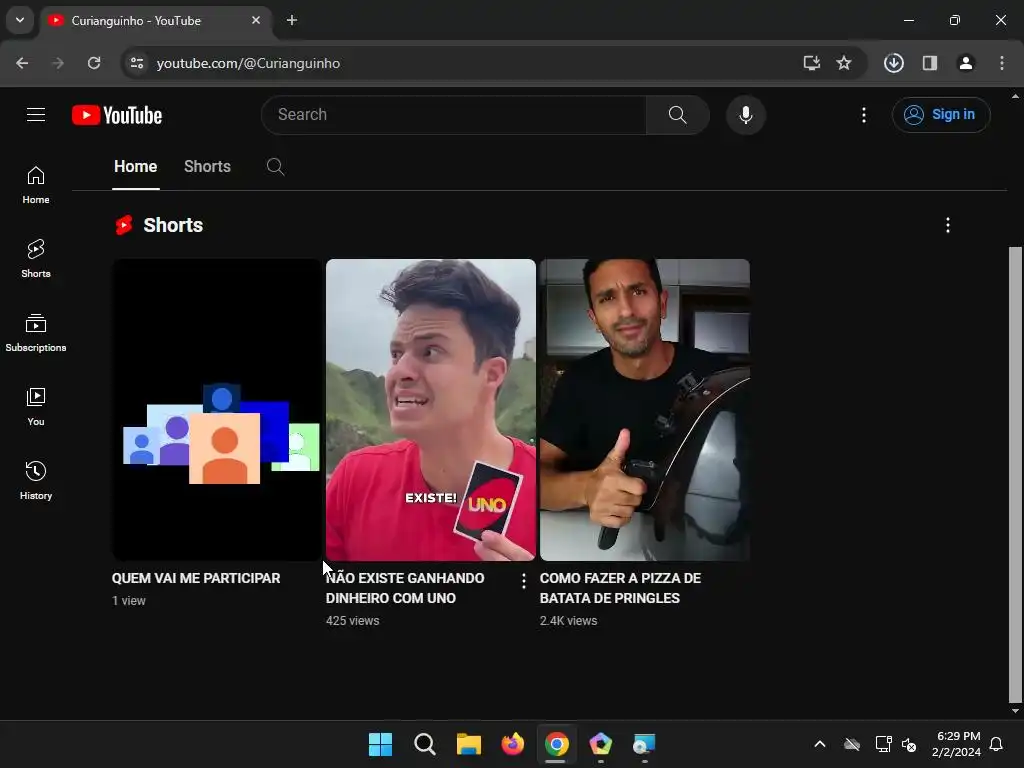This screenshot has width=1024, height=768.
Task: Click the YouTube logo
Action: click(117, 115)
